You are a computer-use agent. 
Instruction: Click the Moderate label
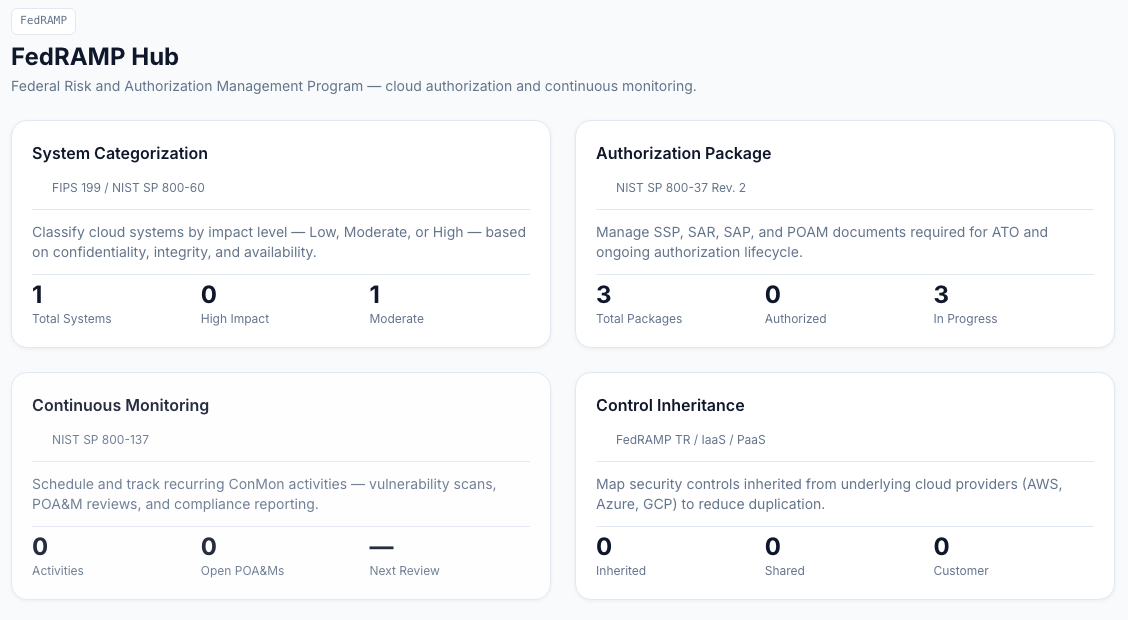[x=396, y=319]
